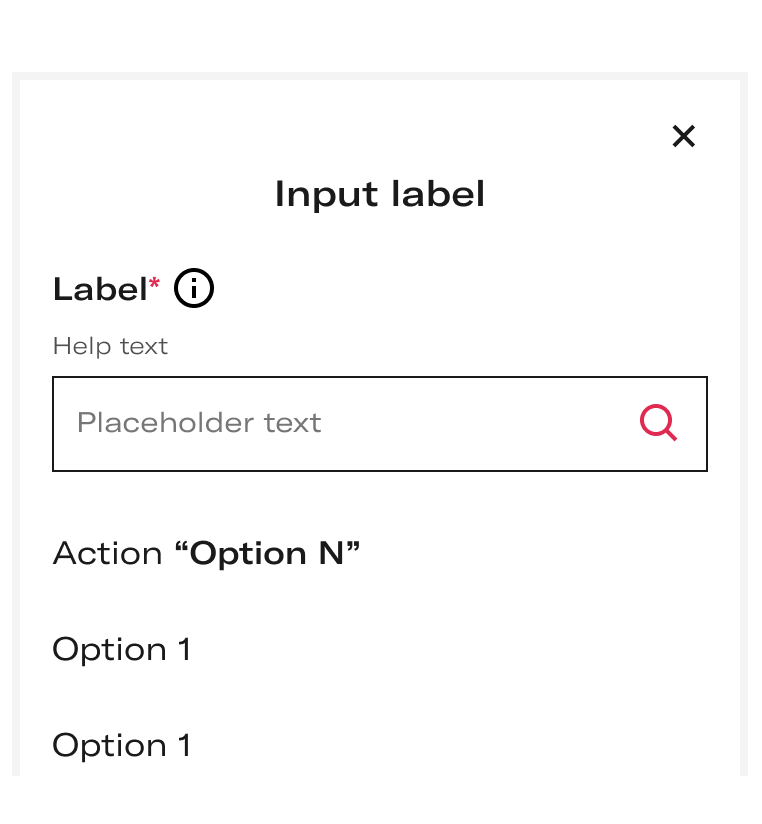Choose the last Option 1 list item

click(380, 745)
